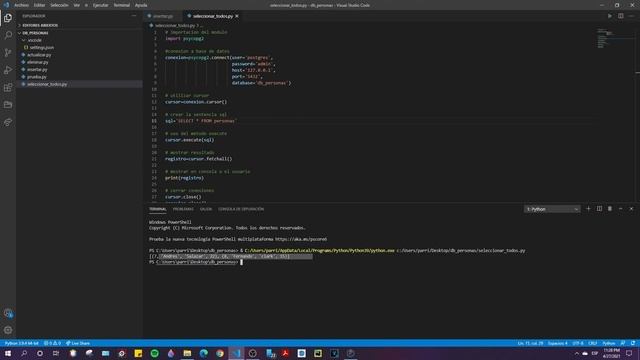Change the CRLF line ending setting
The width and height of the screenshot is (640, 360).
593,343
